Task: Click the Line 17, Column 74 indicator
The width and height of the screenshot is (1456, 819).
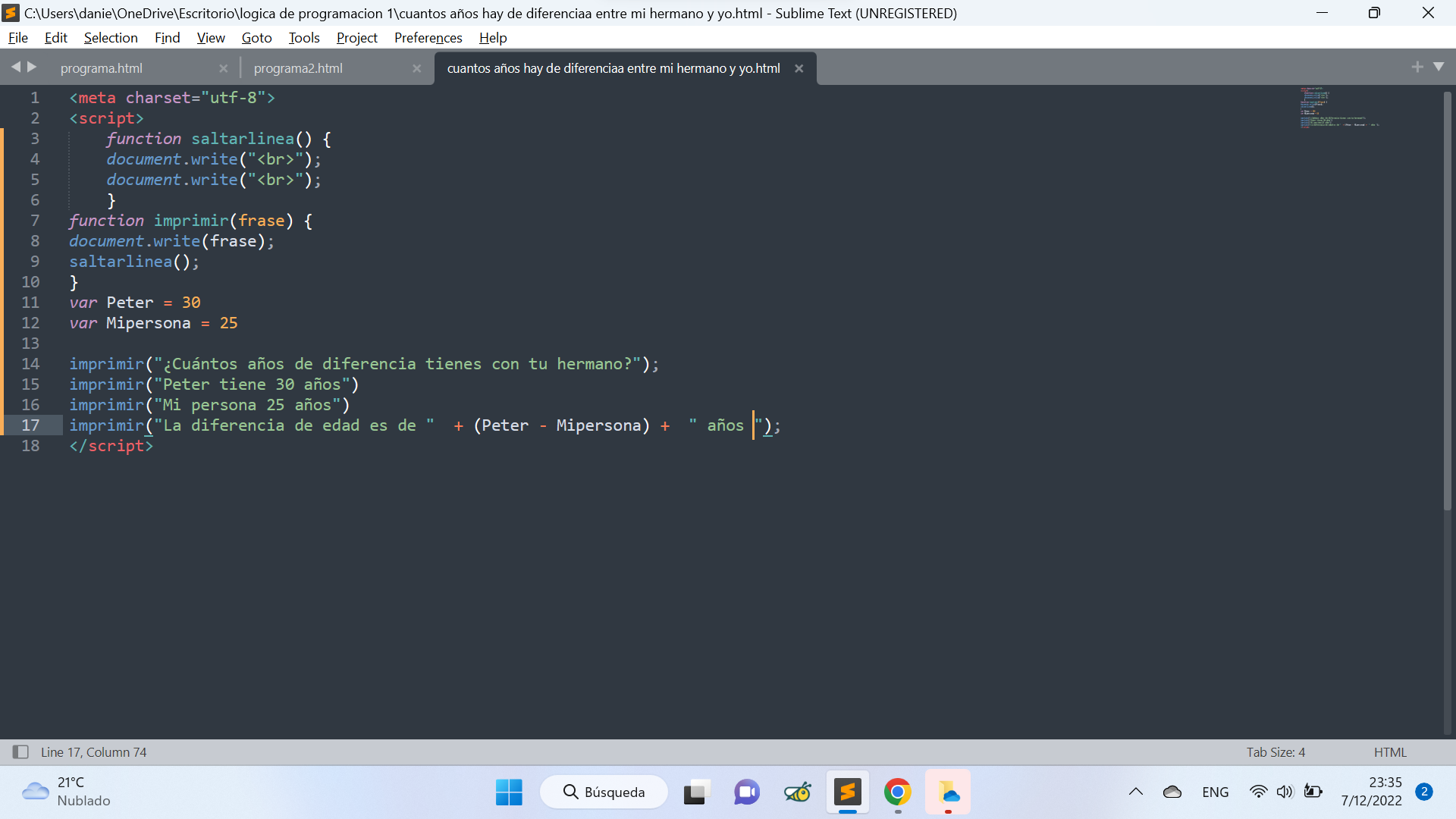Action: (x=94, y=752)
